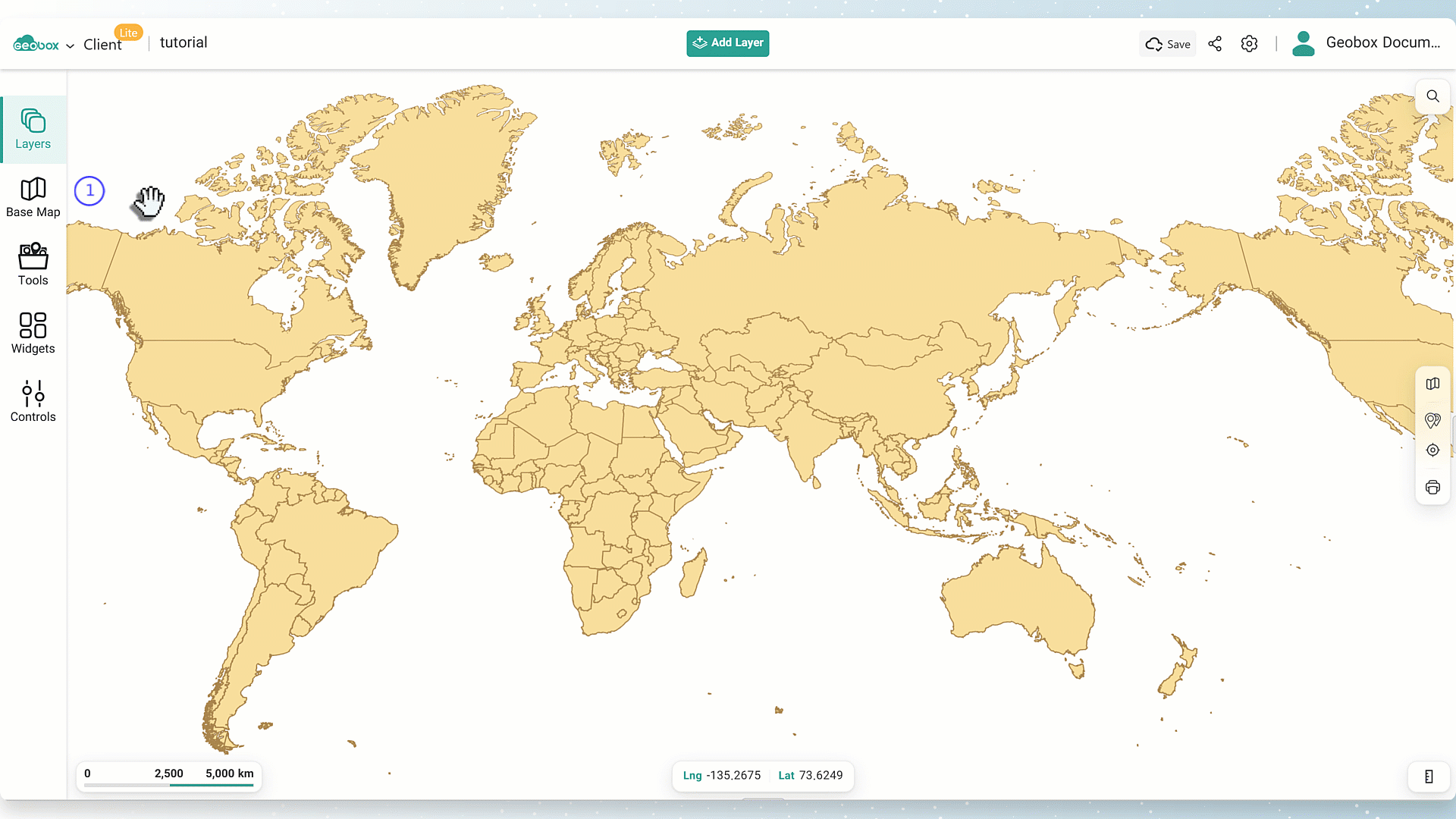Open the Controls panel
Image resolution: width=1456 pixels, height=819 pixels.
33,401
